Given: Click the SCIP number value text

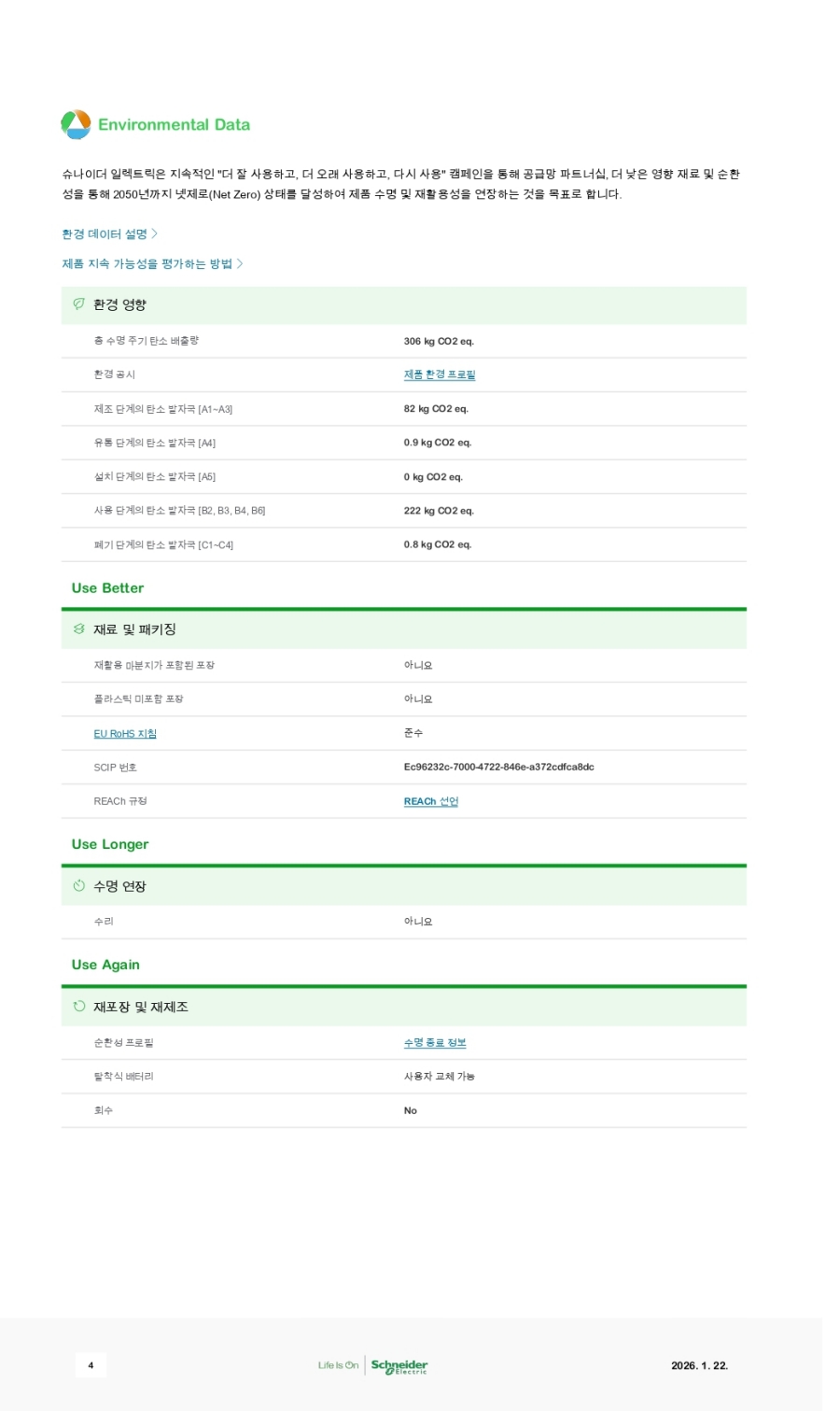Looking at the screenshot, I should pos(498,768).
